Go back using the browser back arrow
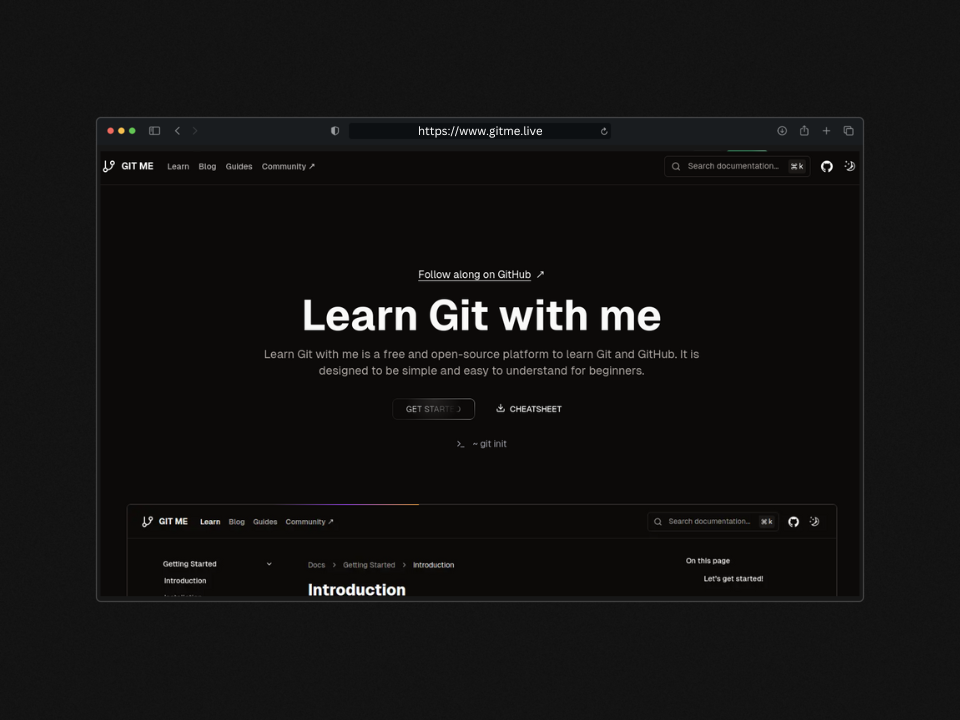 178,131
